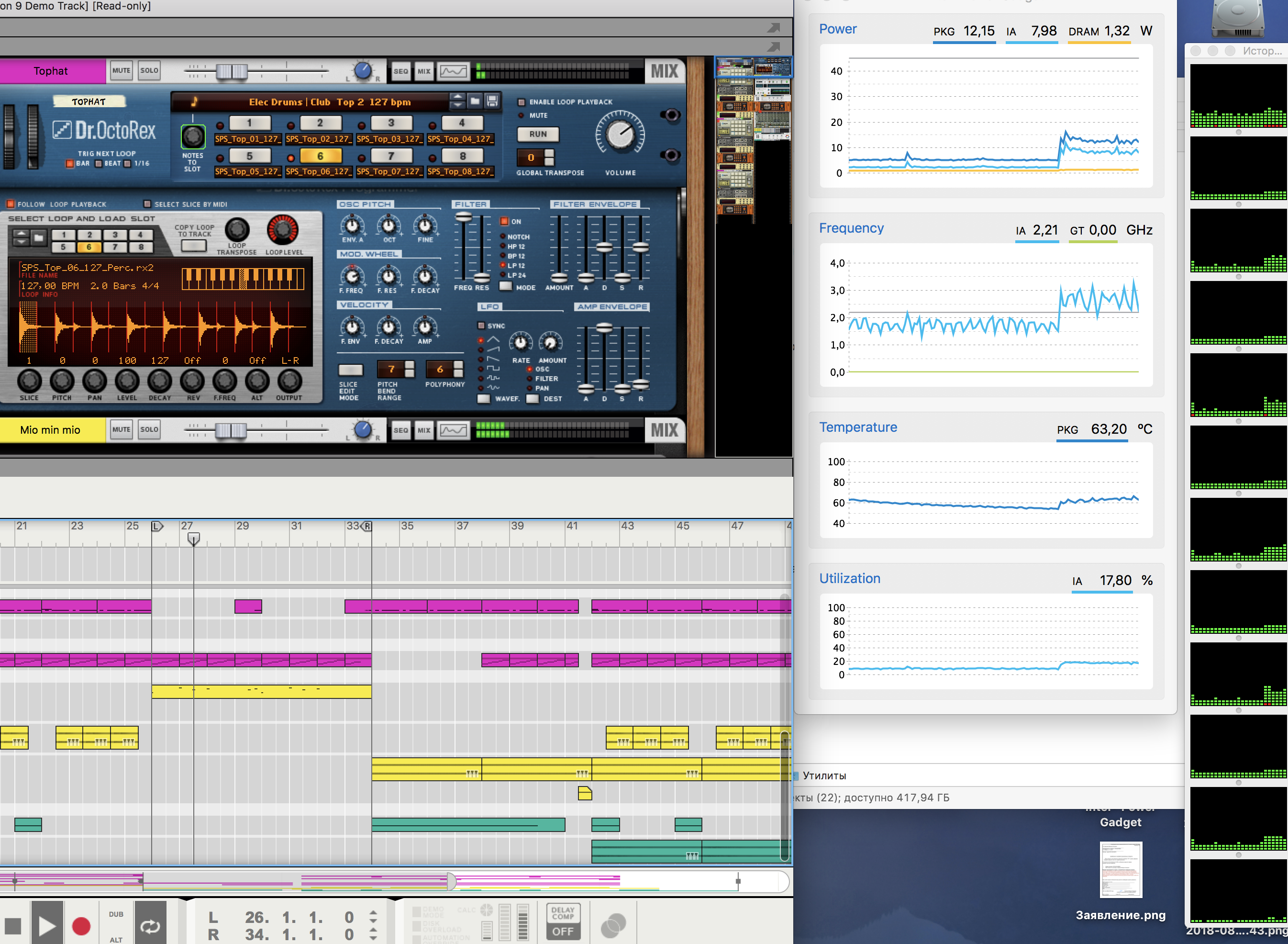
Task: Click loop up/down arrows in slot selector
Action: [21, 237]
